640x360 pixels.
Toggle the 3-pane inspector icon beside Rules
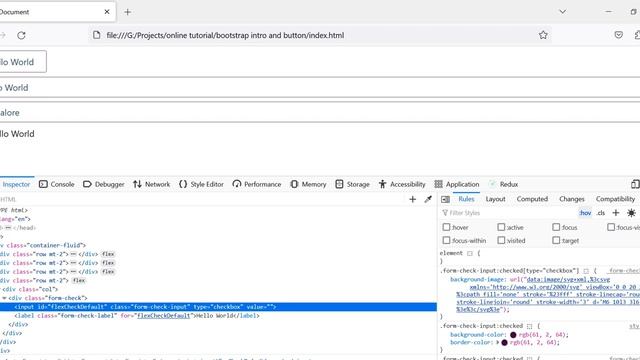(x=445, y=199)
